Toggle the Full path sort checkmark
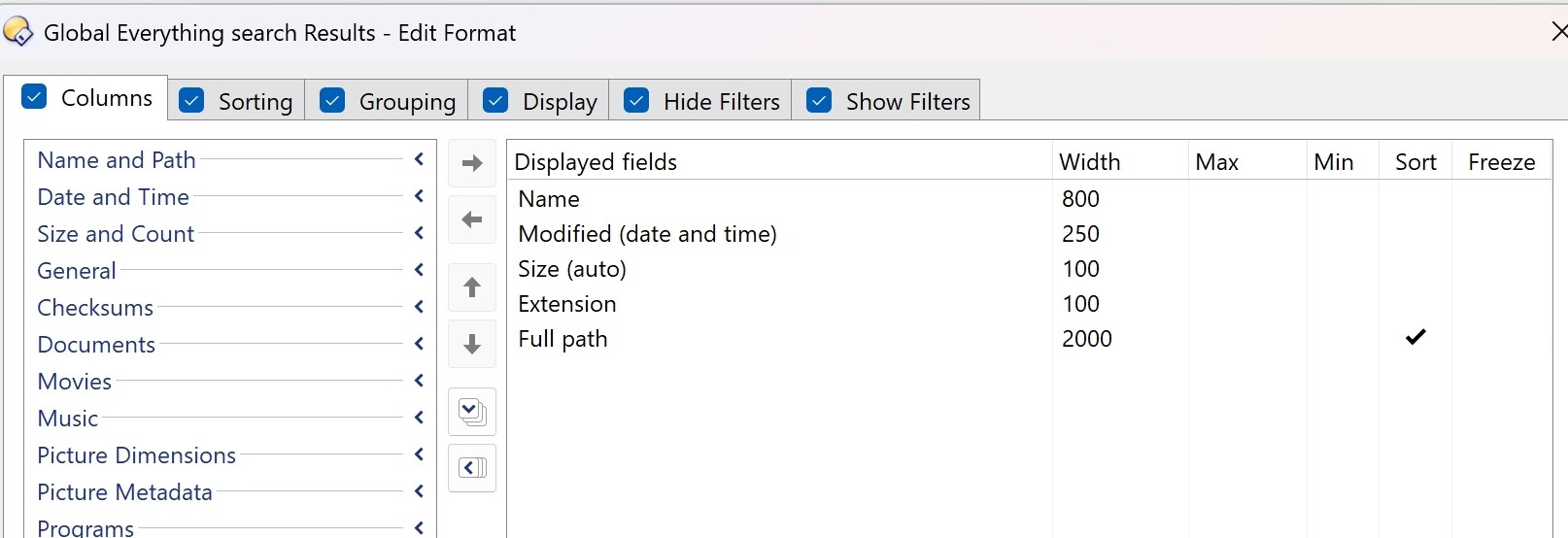 (1415, 337)
